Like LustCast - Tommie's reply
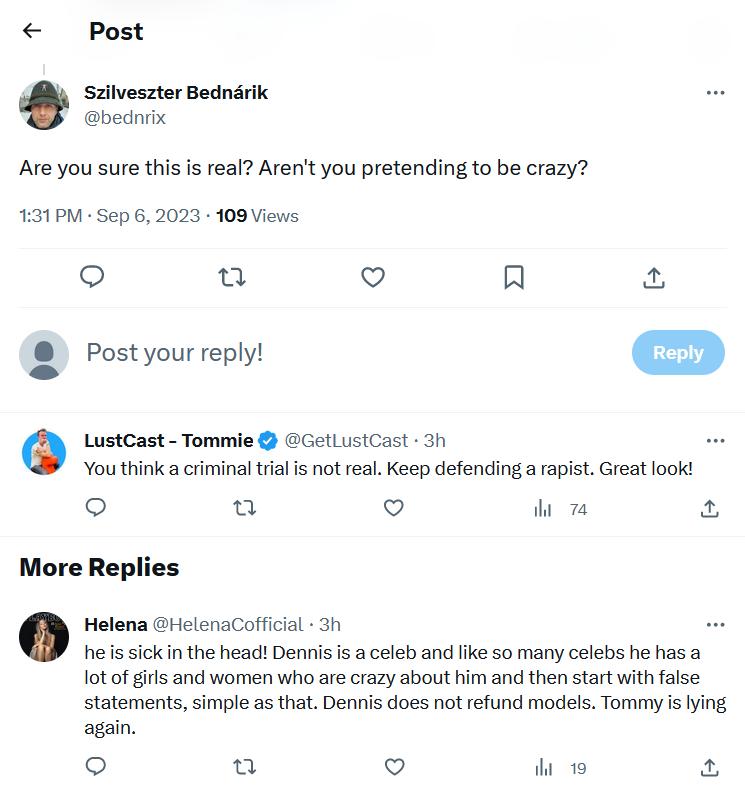This screenshot has width=745, height=791. pyautogui.click(x=394, y=509)
